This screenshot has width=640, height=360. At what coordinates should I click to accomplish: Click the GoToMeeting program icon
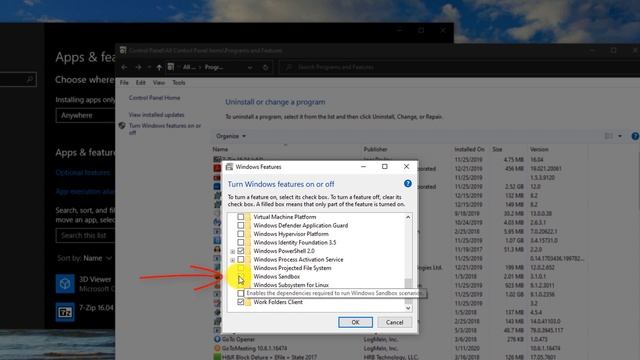point(217,348)
